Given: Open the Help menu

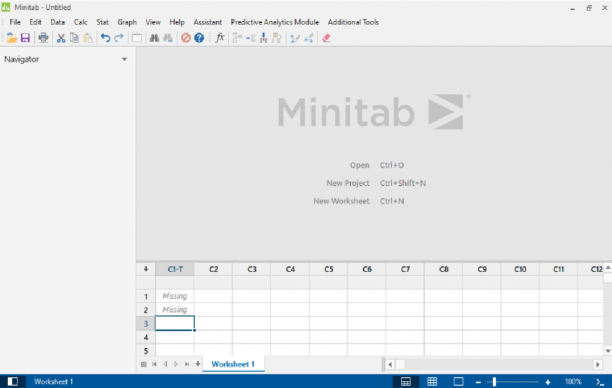Looking at the screenshot, I should point(177,22).
